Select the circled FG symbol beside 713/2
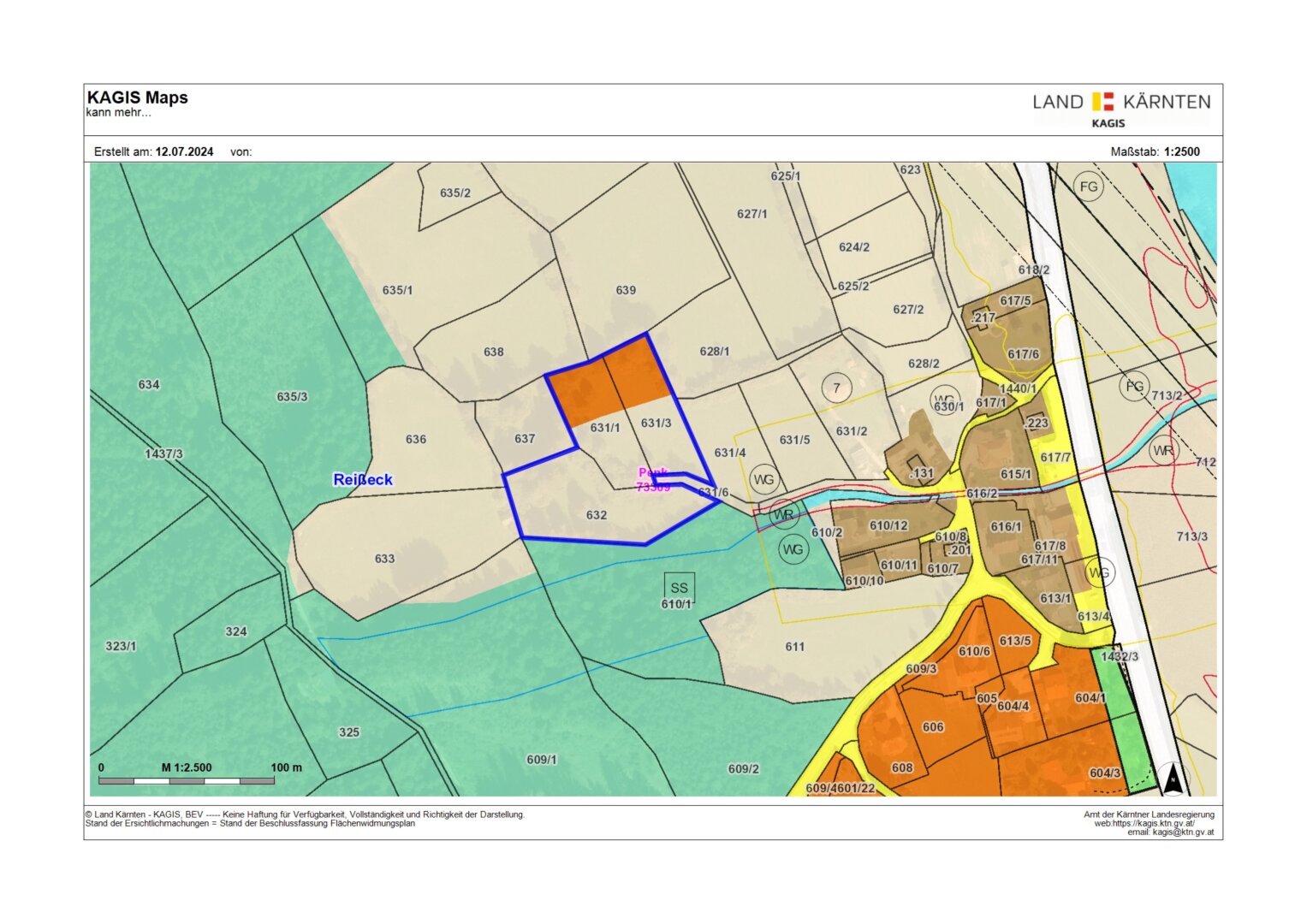 point(1134,387)
